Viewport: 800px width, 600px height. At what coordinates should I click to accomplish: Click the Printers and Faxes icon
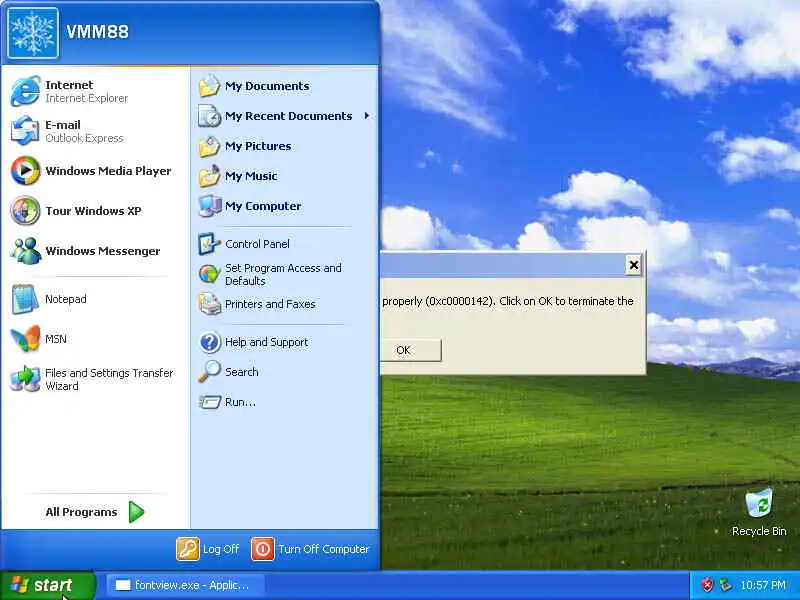209,304
